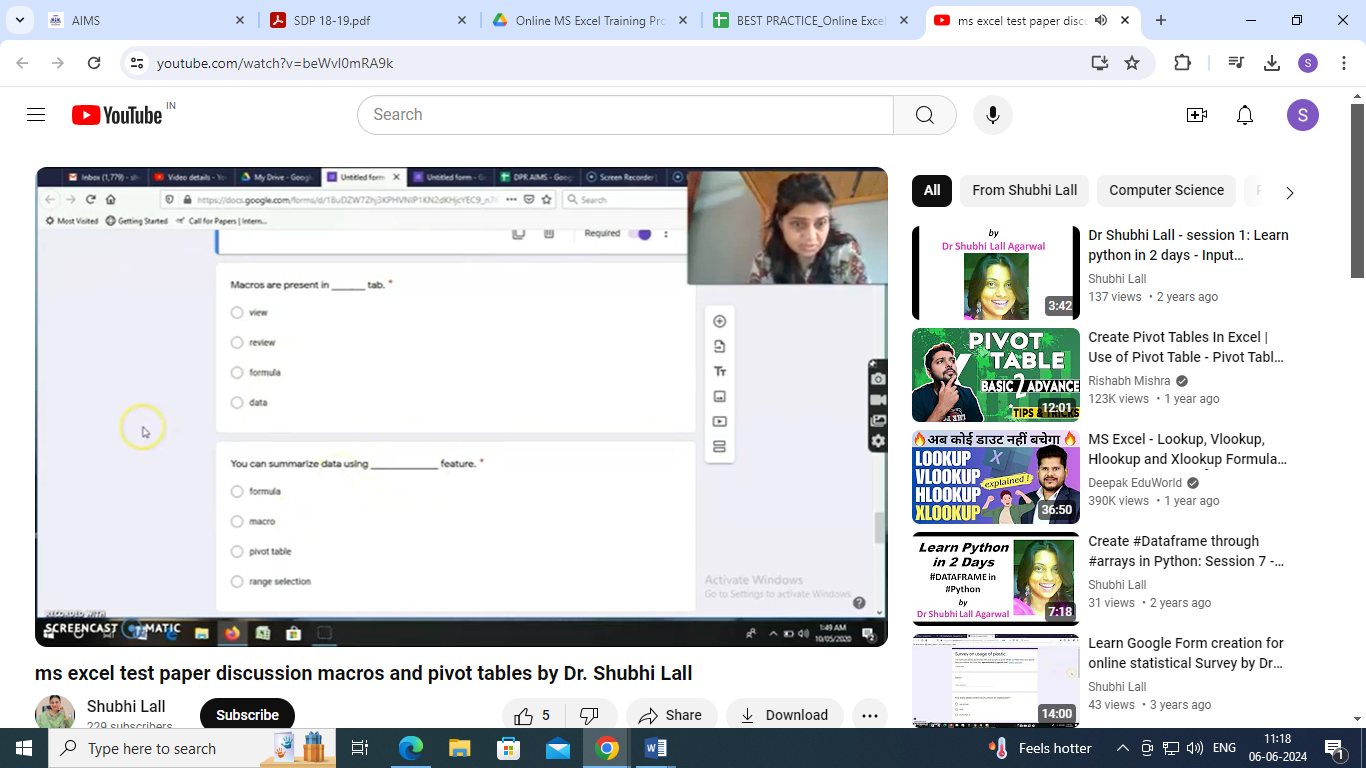Open Task View on taskbar
Viewport: 1366px width, 768px height.
[x=360, y=748]
